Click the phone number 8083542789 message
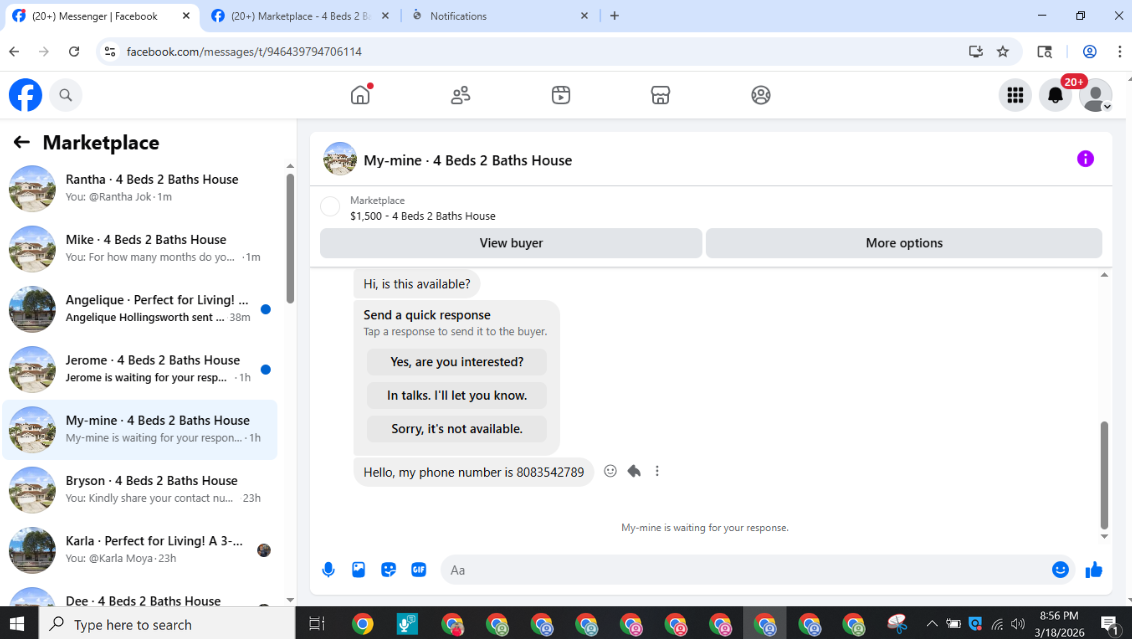 (474, 472)
